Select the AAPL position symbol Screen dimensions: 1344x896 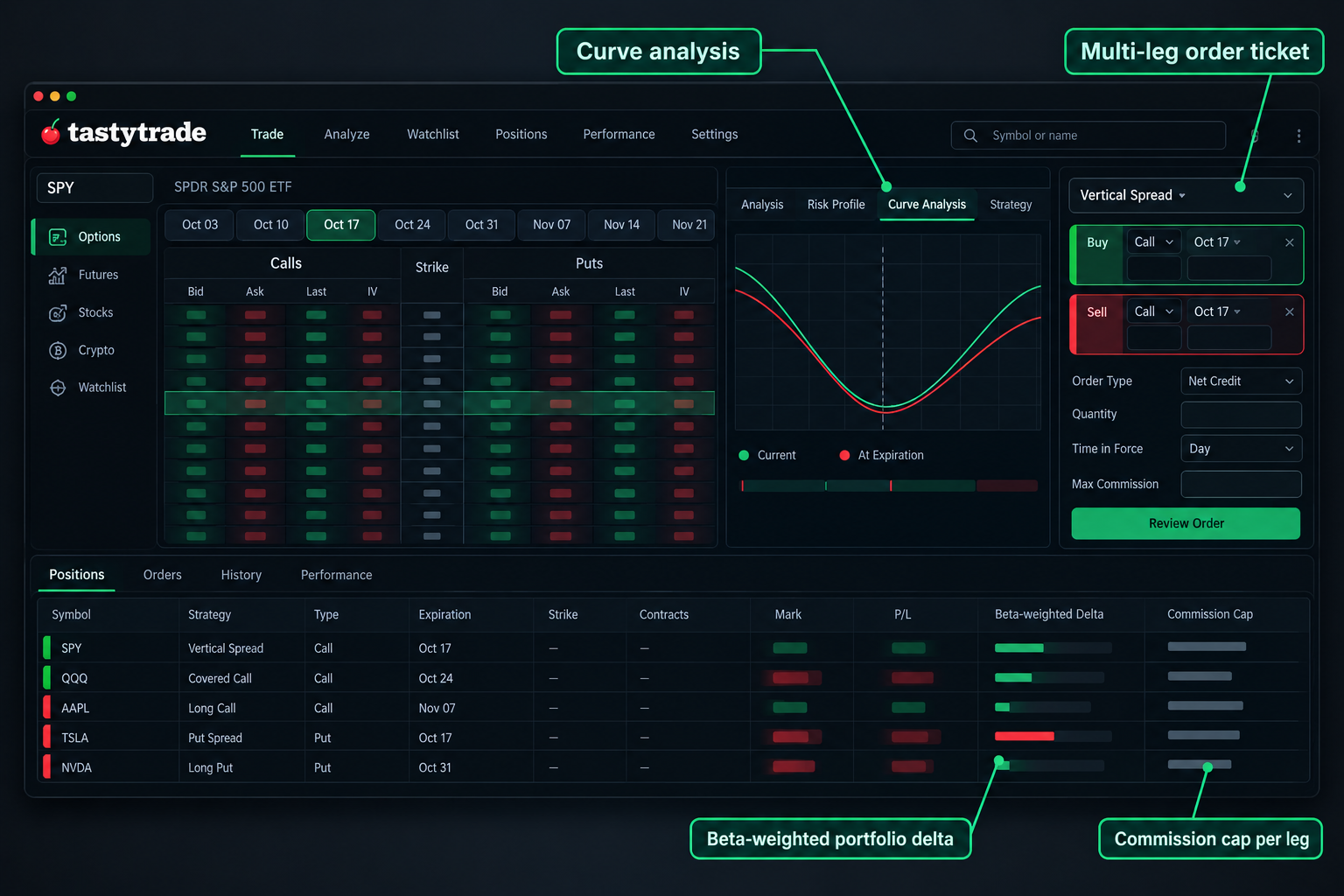[x=75, y=708]
